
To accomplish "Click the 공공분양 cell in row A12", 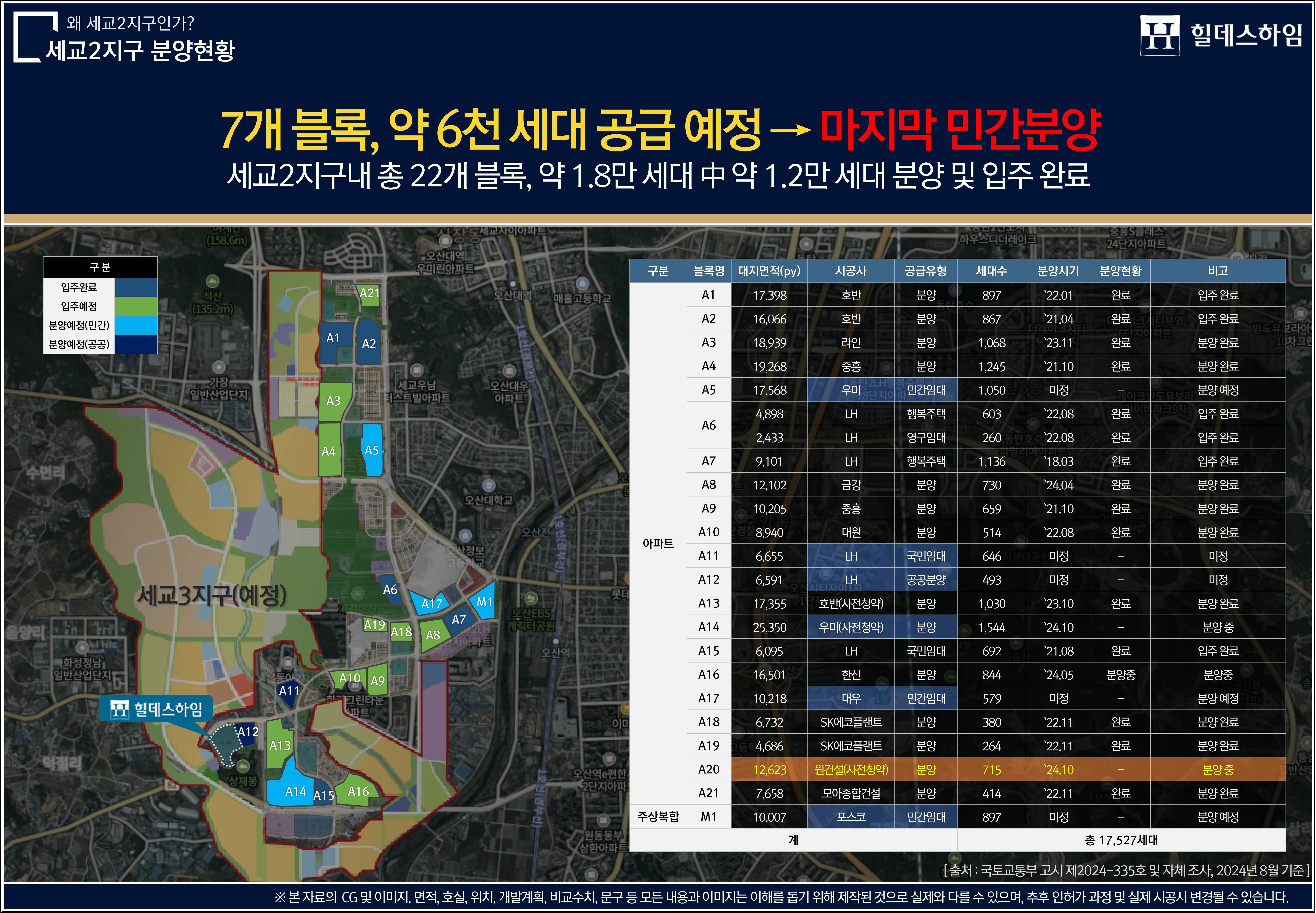I will [926, 579].
